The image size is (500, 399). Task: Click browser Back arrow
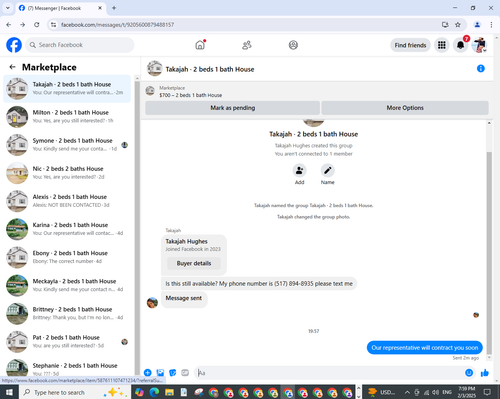pos(9,25)
